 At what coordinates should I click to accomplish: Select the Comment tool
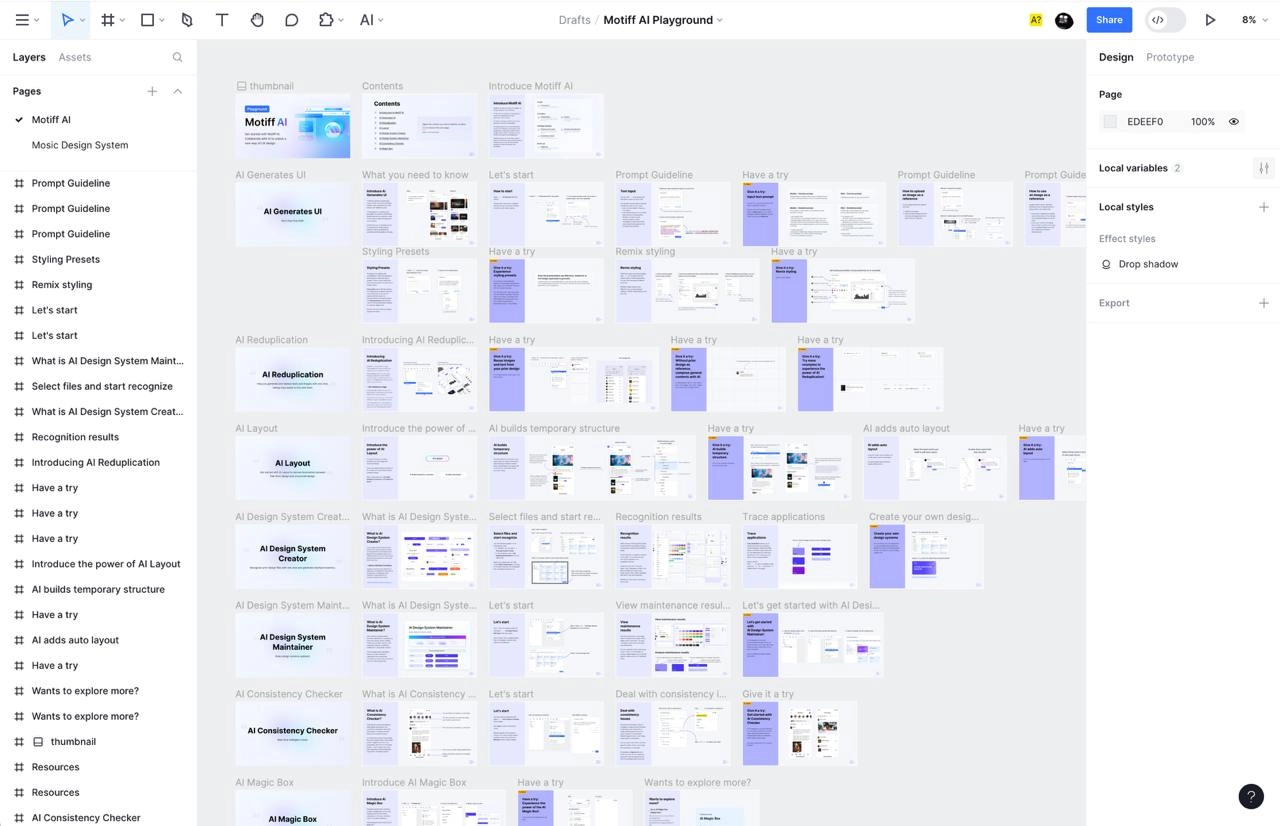click(291, 20)
